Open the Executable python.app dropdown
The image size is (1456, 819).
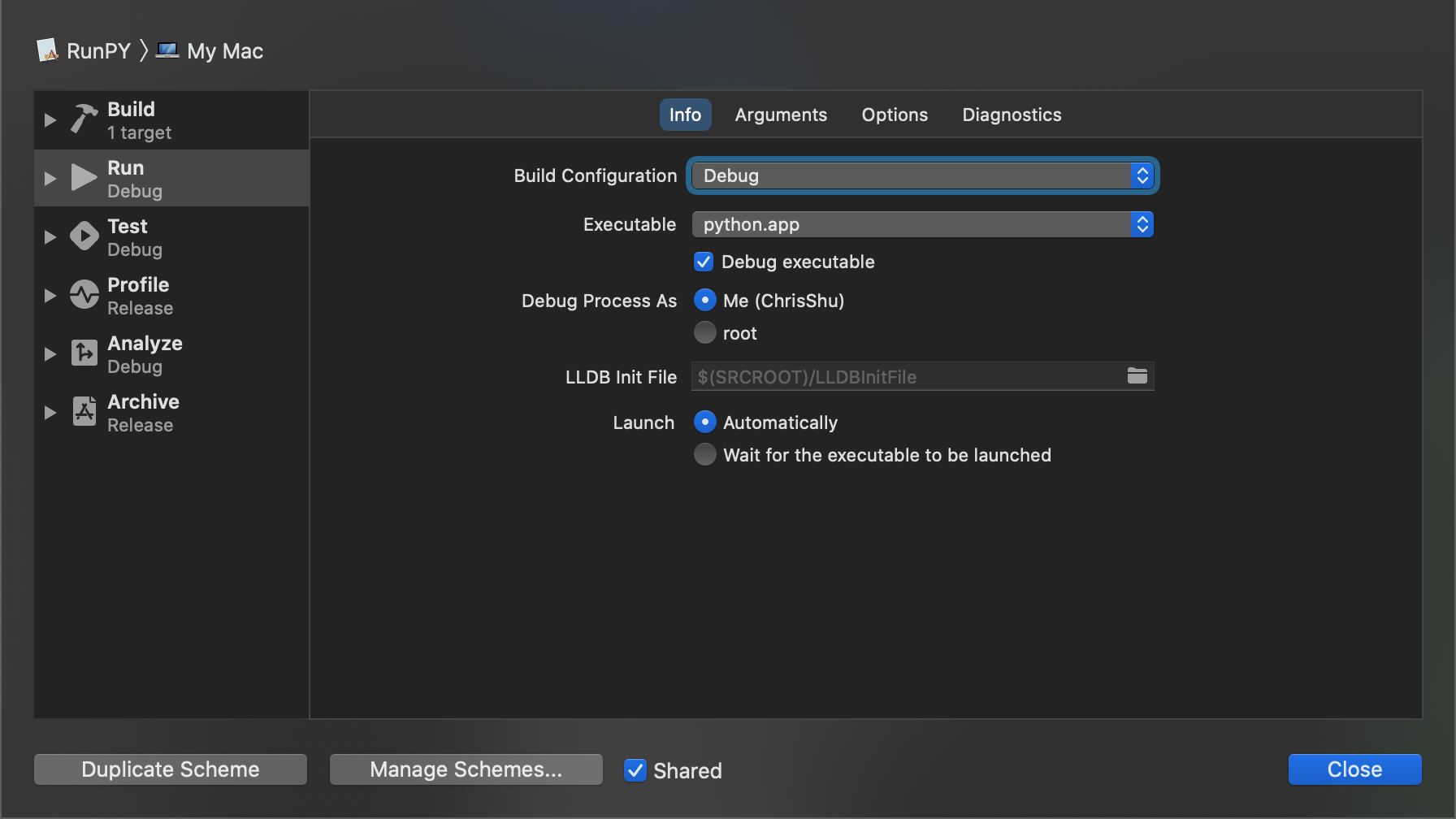922,224
